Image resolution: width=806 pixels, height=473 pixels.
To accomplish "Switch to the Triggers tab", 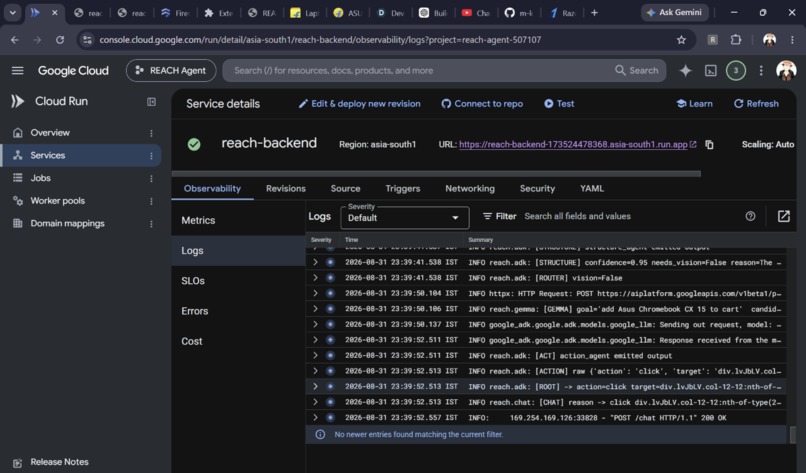I will tap(402, 189).
